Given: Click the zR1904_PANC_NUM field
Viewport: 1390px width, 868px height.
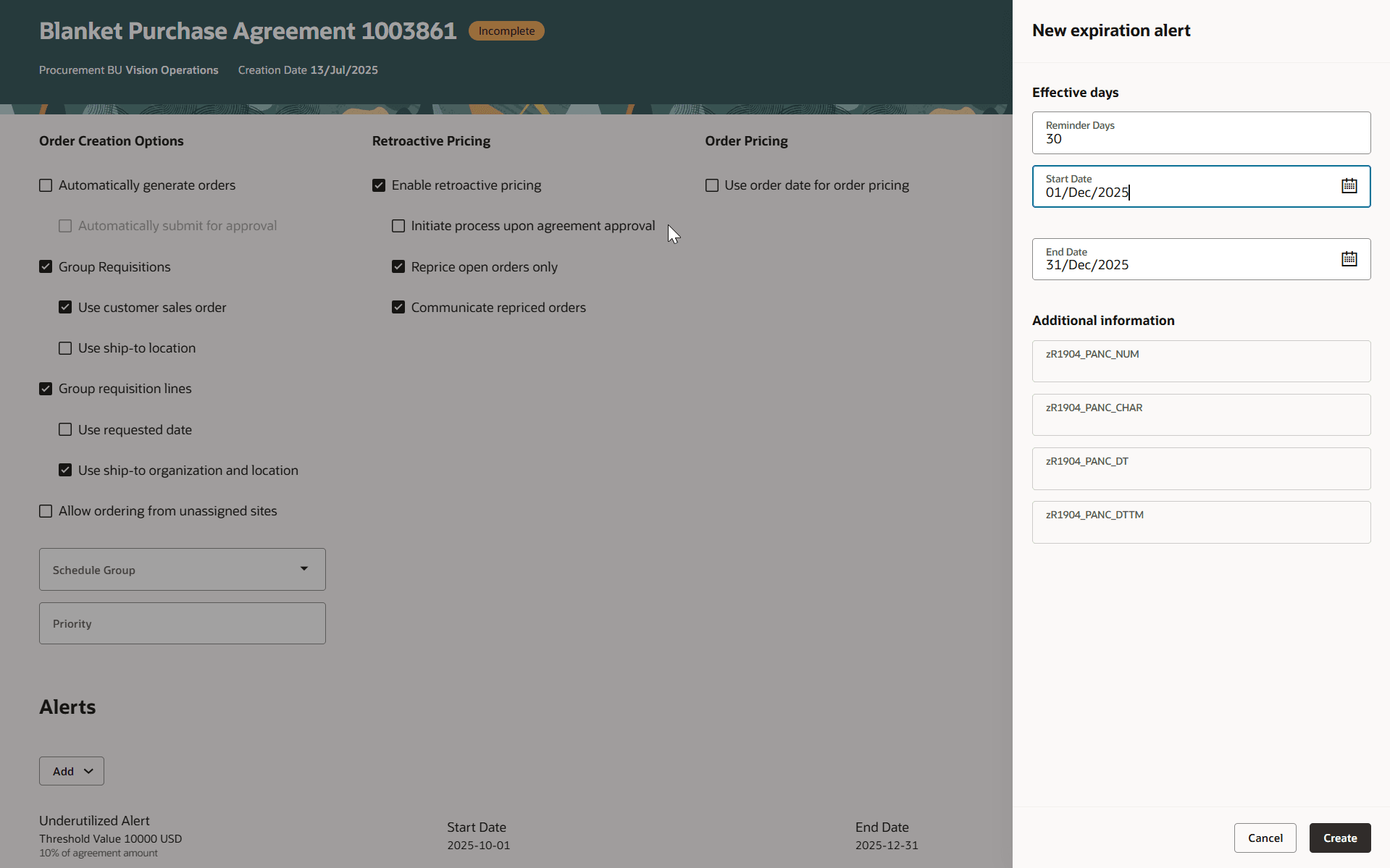Looking at the screenshot, I should point(1201,361).
